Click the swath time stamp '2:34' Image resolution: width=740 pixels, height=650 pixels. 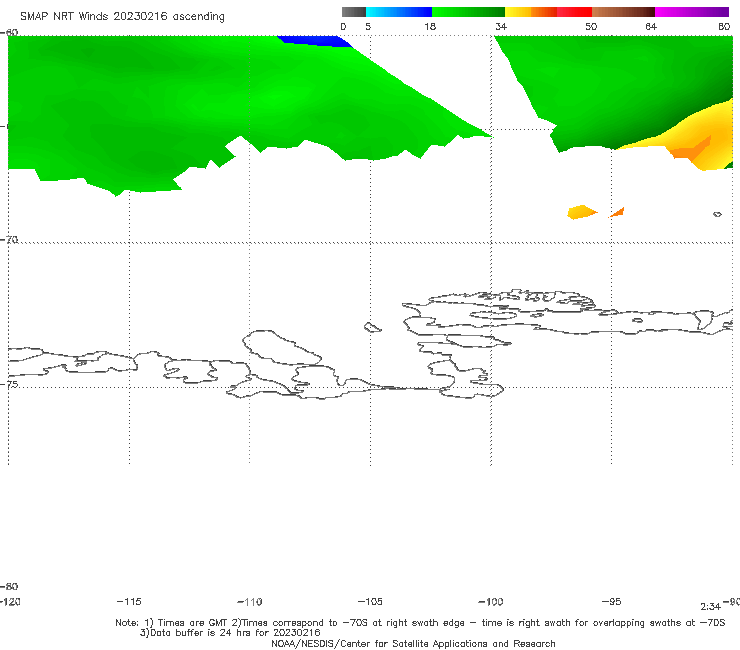coord(710,607)
